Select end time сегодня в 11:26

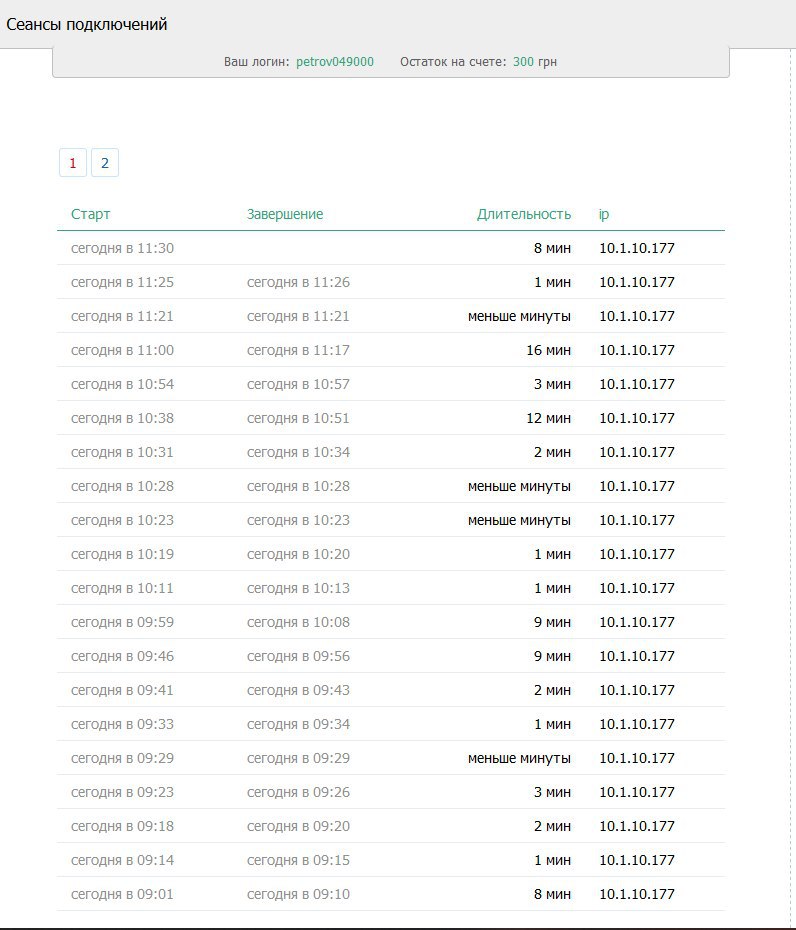(x=298, y=282)
